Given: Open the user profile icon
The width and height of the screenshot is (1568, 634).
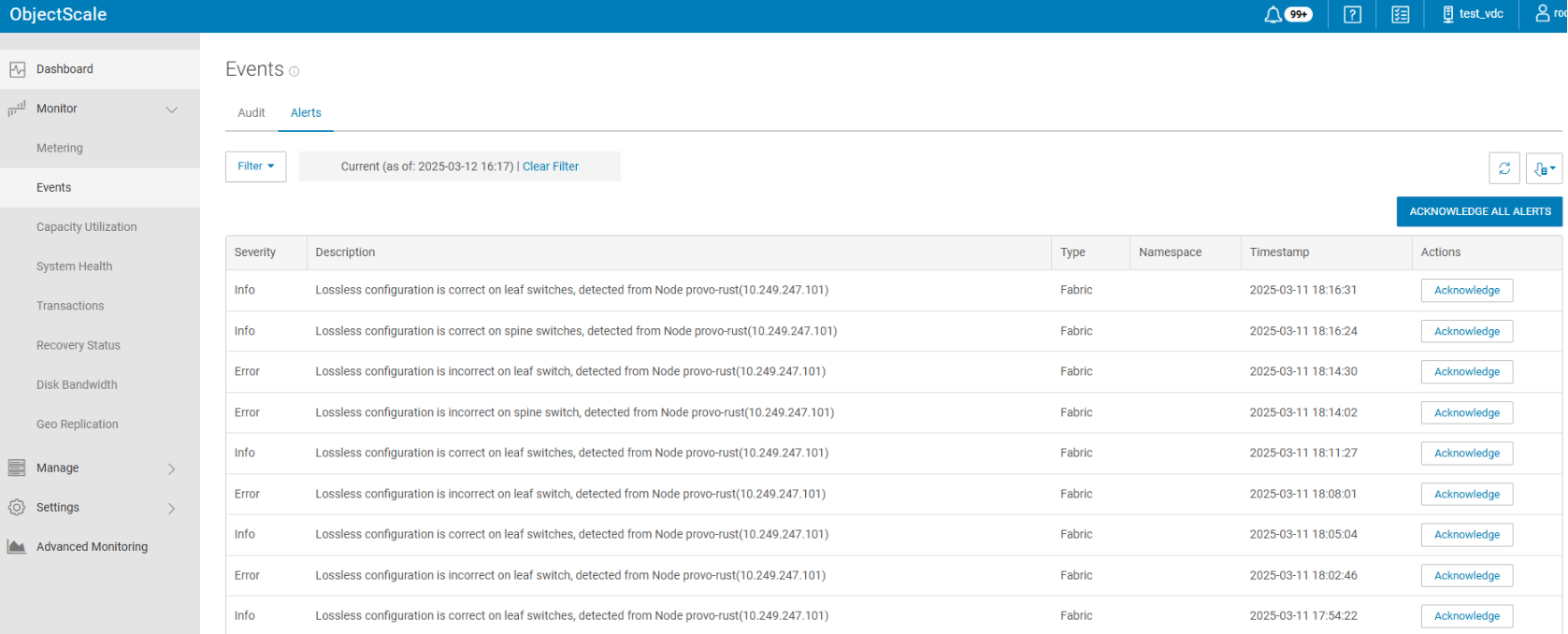Looking at the screenshot, I should (1542, 14).
